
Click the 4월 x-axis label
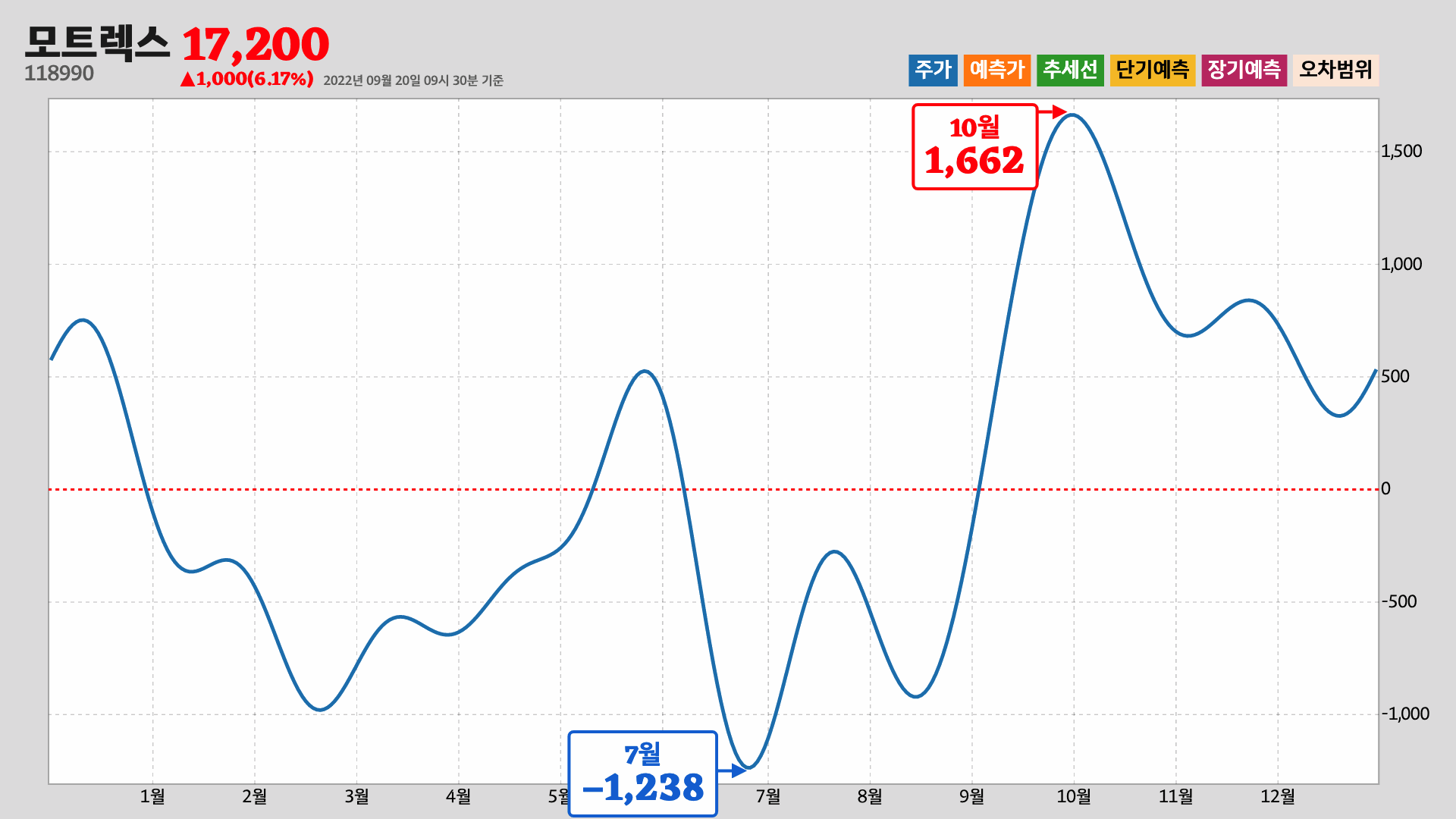(458, 796)
